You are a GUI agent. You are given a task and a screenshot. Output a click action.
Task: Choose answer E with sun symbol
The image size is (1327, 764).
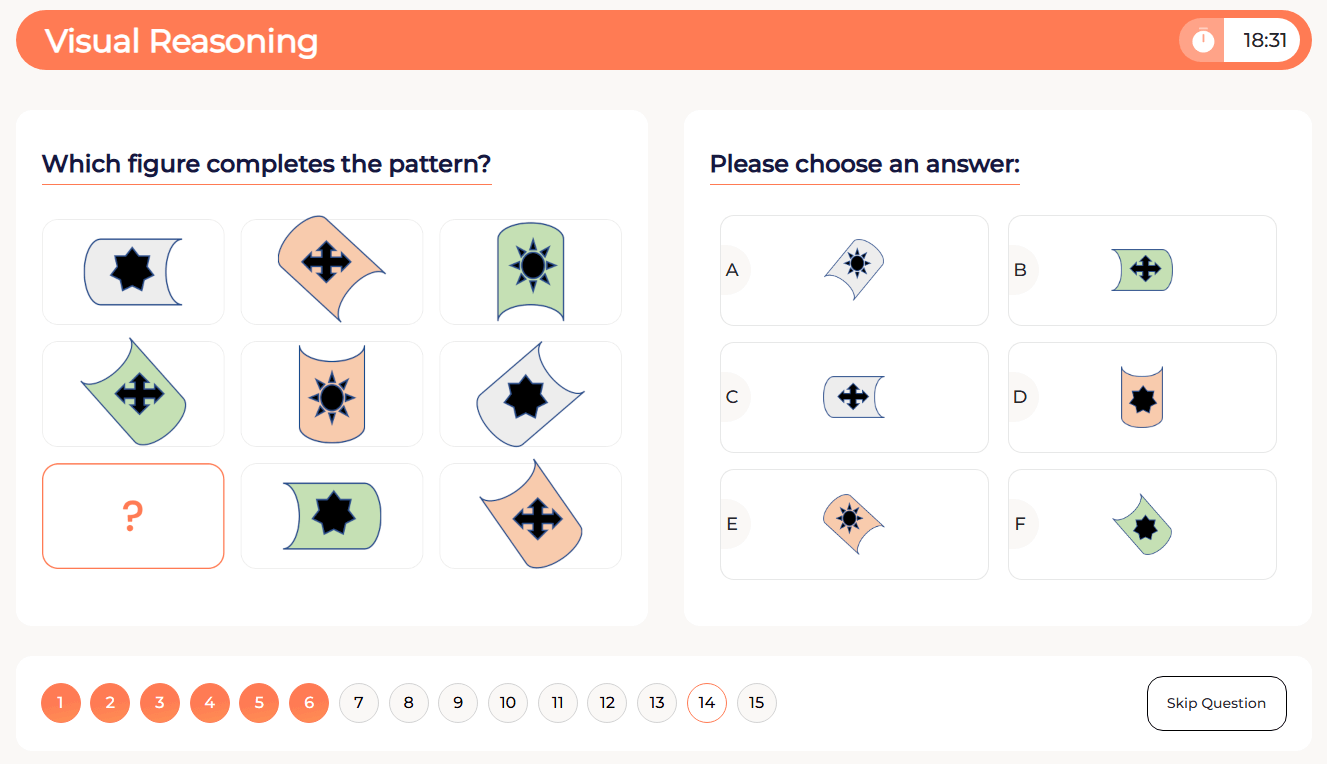[854, 524]
